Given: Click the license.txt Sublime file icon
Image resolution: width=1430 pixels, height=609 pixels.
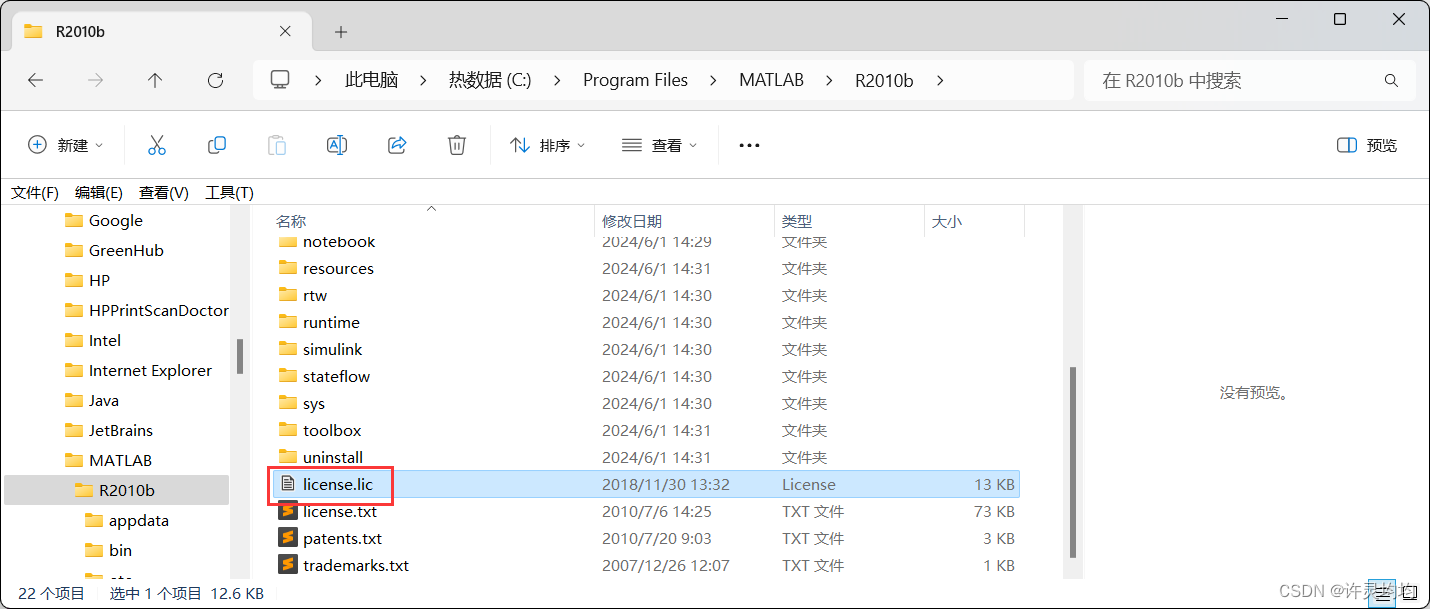Looking at the screenshot, I should (x=288, y=511).
